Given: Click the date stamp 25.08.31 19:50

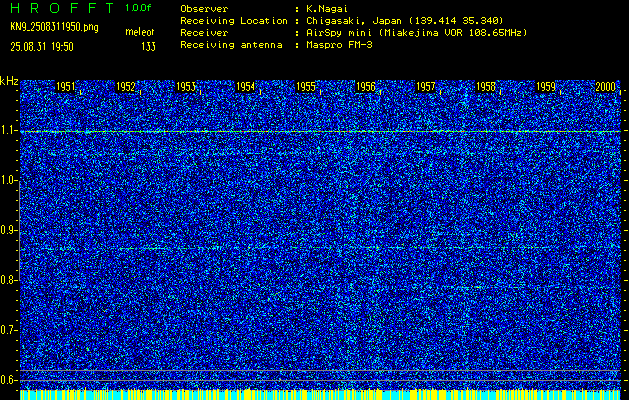Looking at the screenshot, I should pos(42,47).
